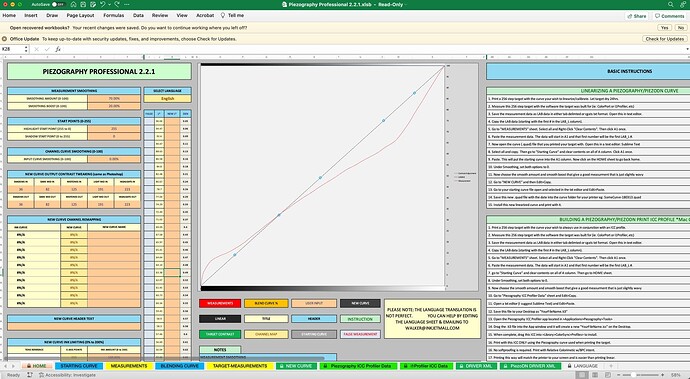
Task: Open the Data ribbon tab
Action: pyautogui.click(x=138, y=15)
